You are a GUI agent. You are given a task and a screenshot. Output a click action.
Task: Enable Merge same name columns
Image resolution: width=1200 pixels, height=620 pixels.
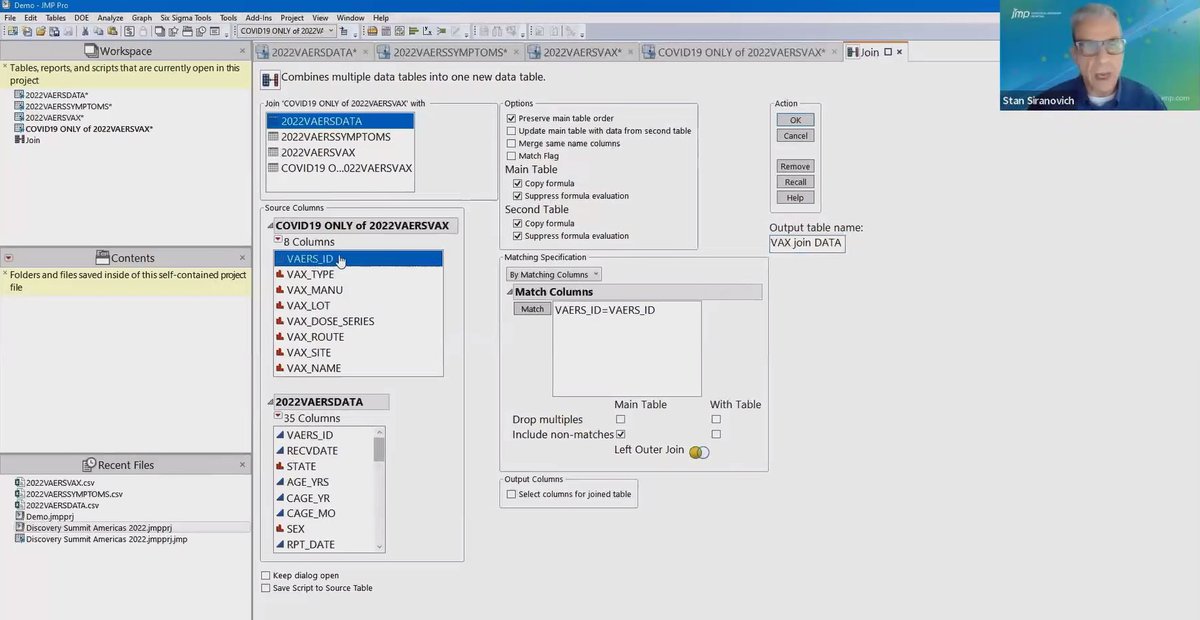512,144
